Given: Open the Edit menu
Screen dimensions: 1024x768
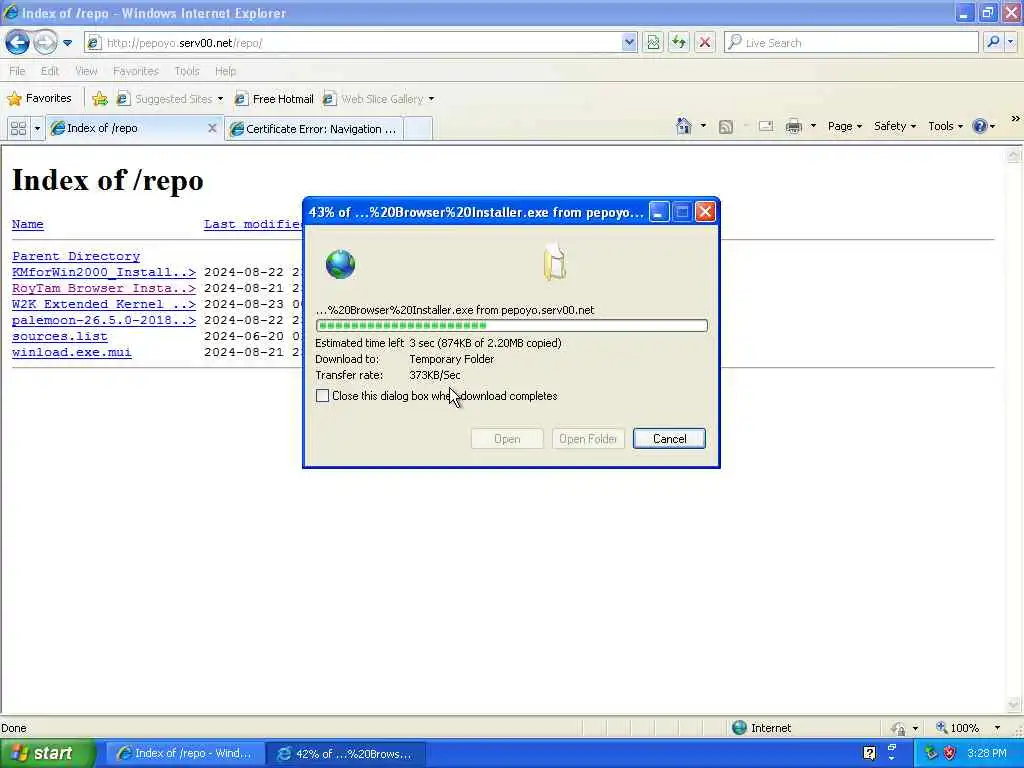Looking at the screenshot, I should pyautogui.click(x=50, y=71).
